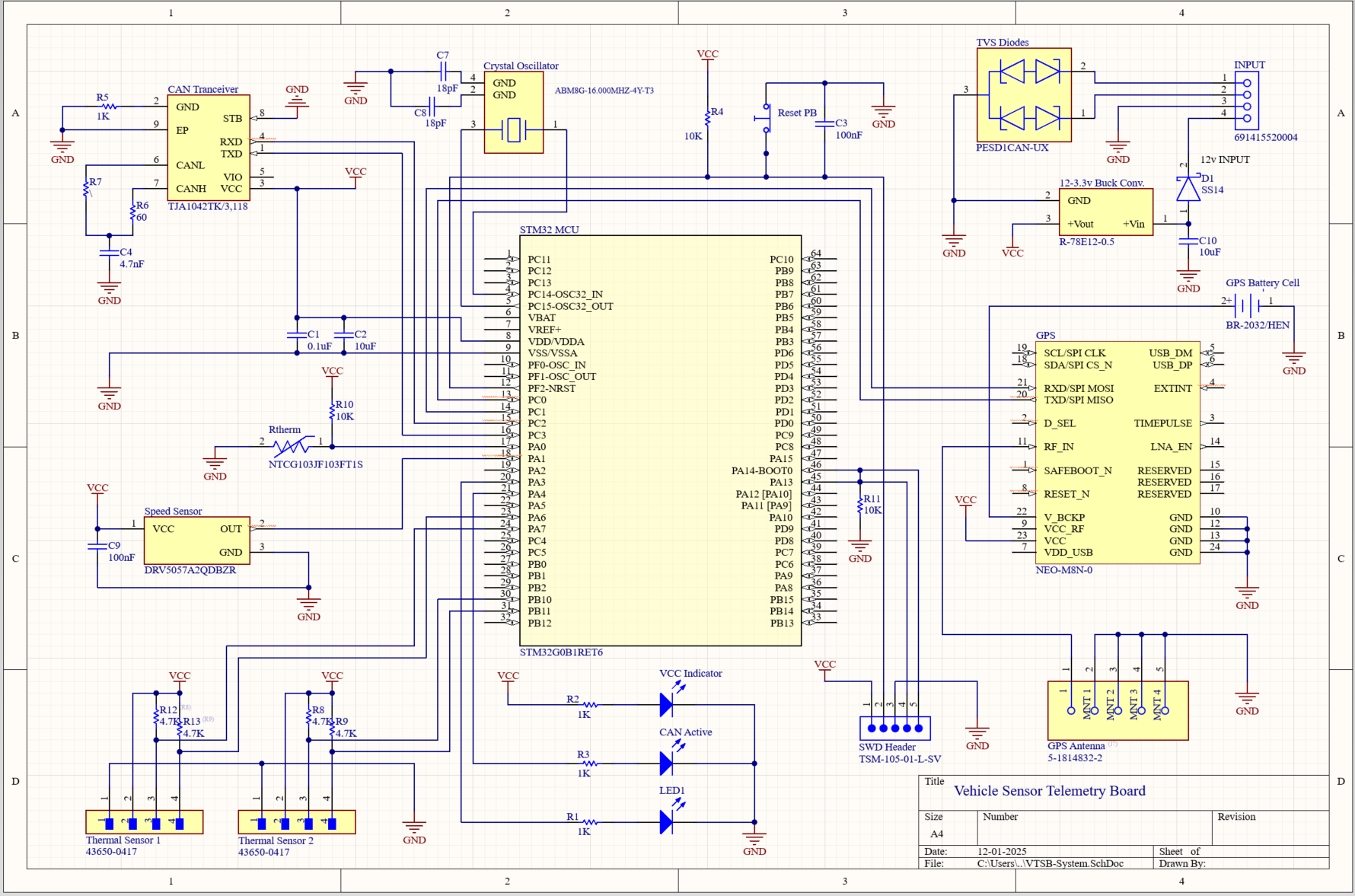This screenshot has width=1355, height=896.
Task: Click the Title field Vehicle Sensor Telemetry Board
Action: (x=1051, y=791)
